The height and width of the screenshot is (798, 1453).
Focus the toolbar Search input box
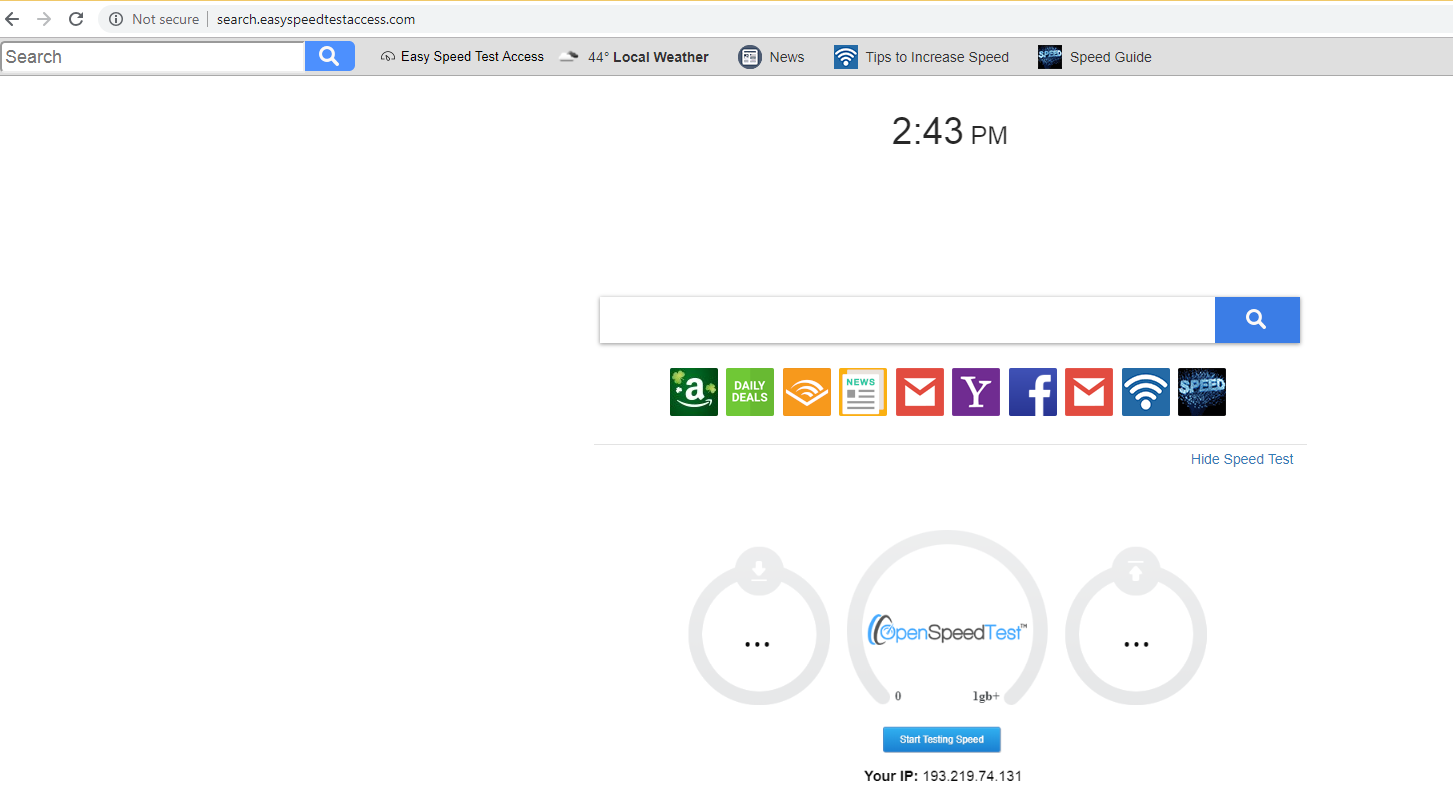[x=153, y=57]
